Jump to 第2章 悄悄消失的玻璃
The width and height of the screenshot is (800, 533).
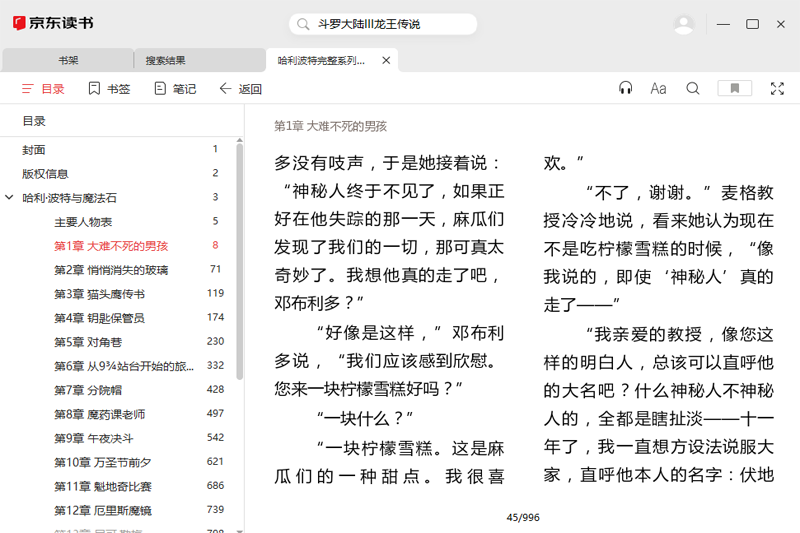[111, 270]
